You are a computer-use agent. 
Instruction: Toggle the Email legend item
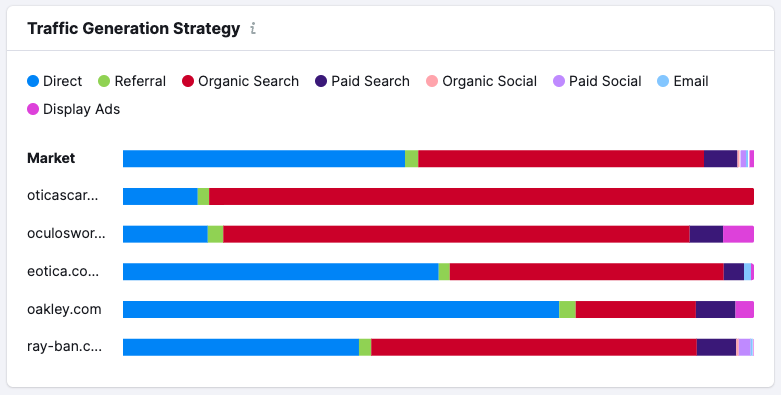click(x=683, y=81)
